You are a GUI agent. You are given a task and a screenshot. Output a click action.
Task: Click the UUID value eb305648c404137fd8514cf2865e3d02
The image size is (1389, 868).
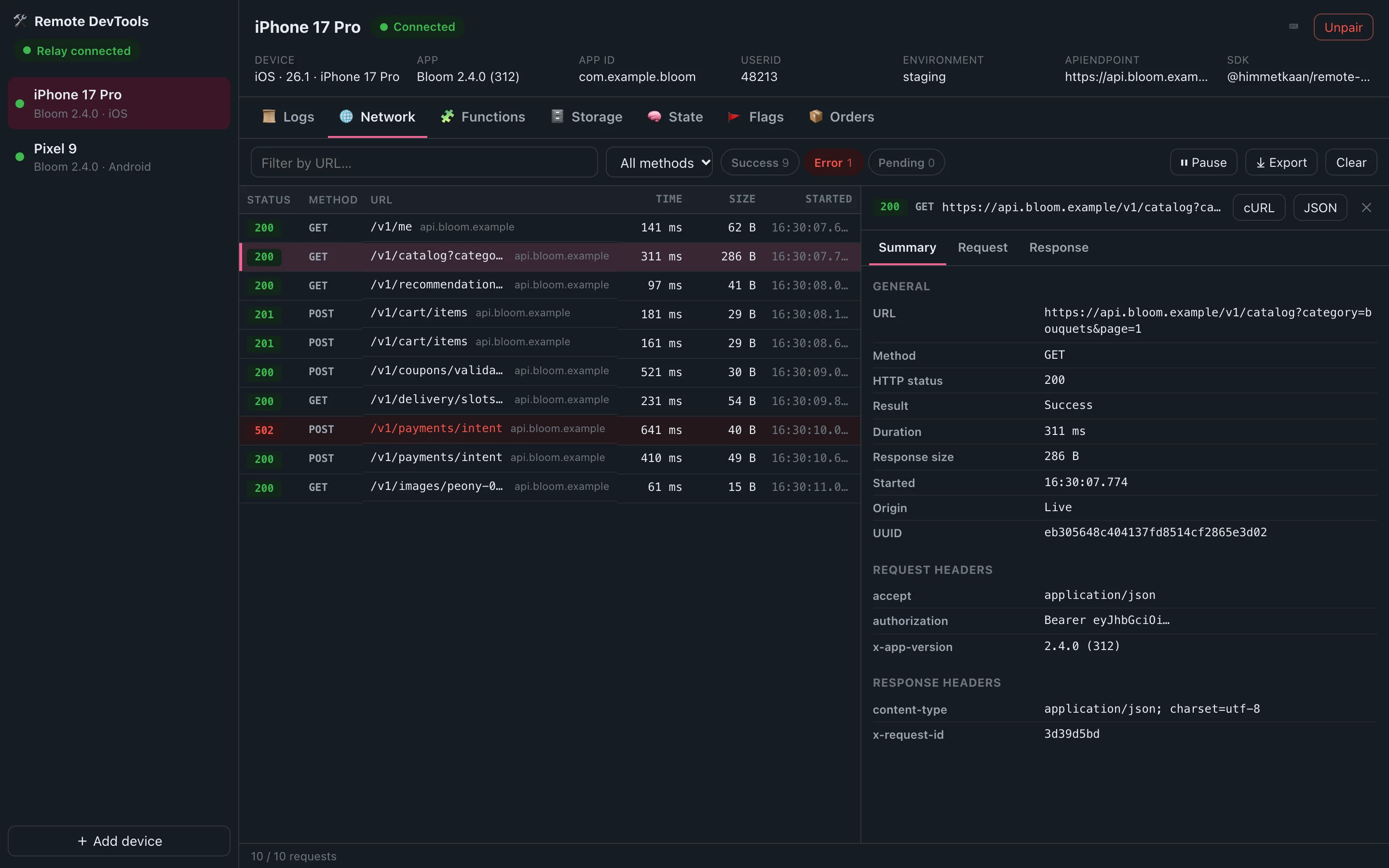point(1155,532)
